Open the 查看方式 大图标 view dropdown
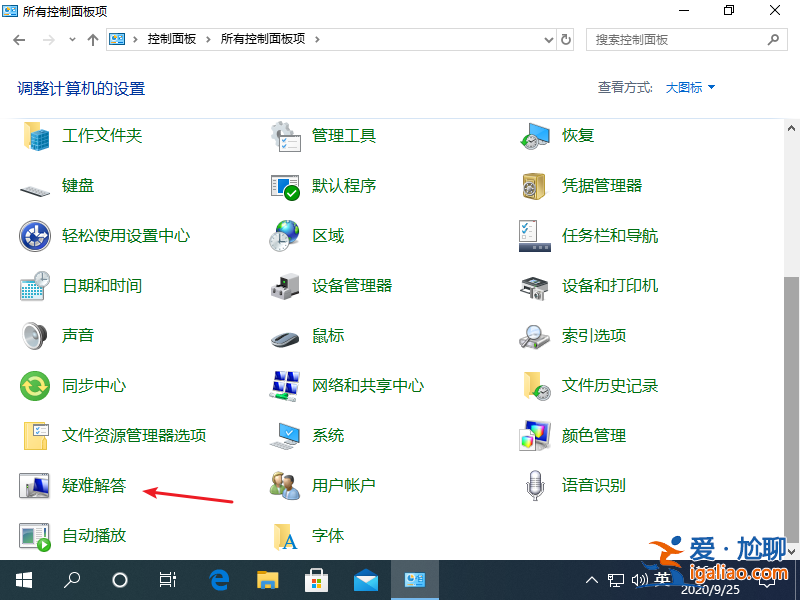Viewport: 800px width, 600px height. 688,88
